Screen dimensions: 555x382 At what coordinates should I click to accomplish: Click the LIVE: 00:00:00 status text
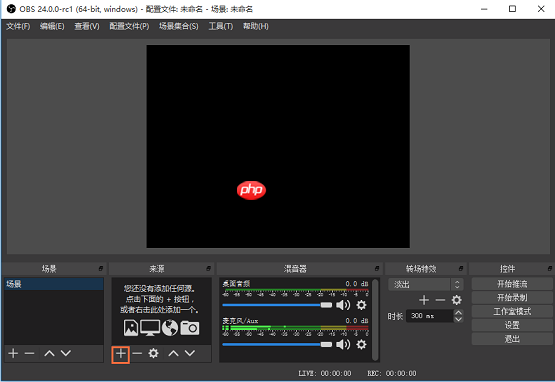[325, 373]
